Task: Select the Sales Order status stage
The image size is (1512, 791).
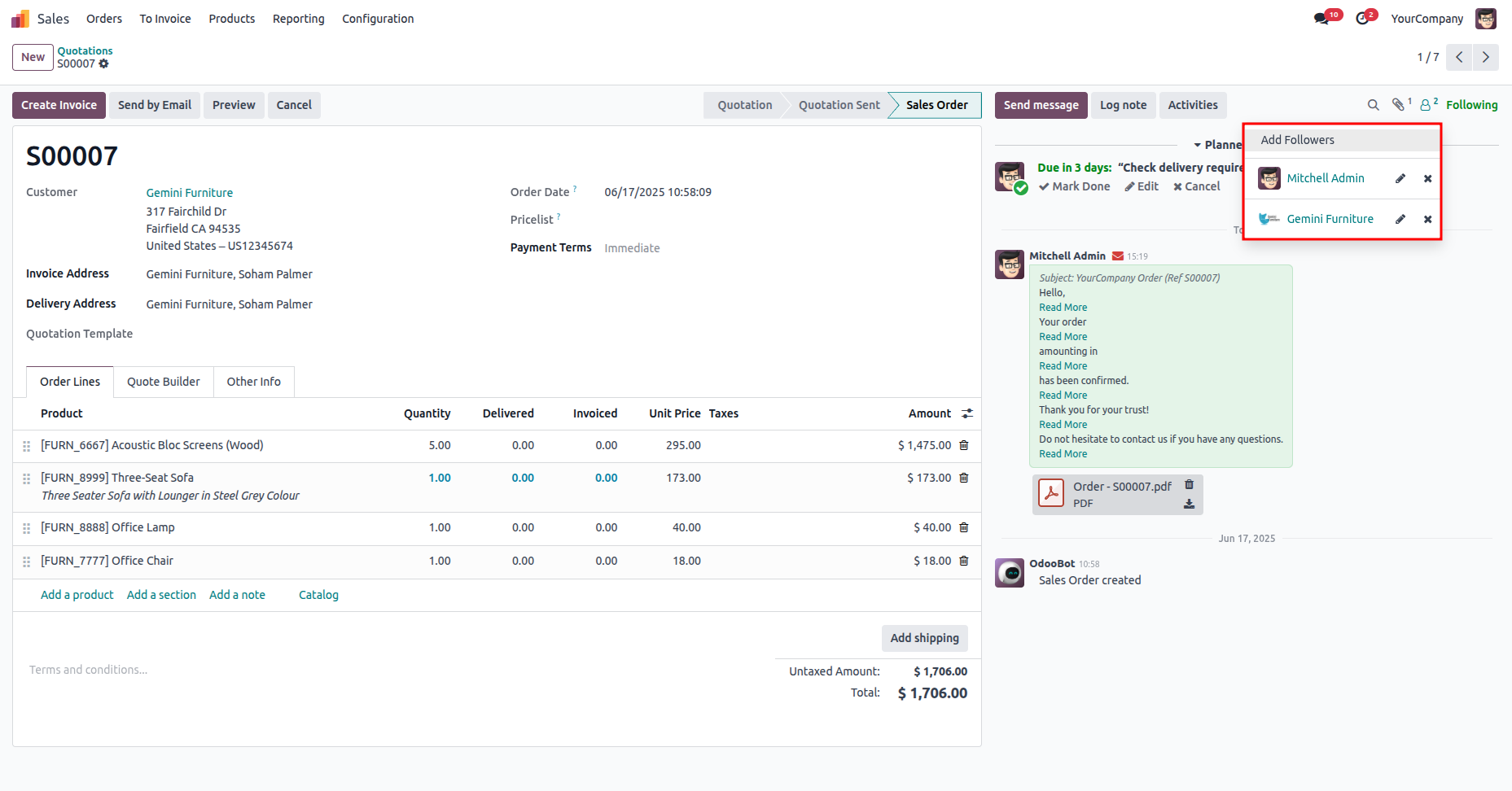Action: point(937,105)
